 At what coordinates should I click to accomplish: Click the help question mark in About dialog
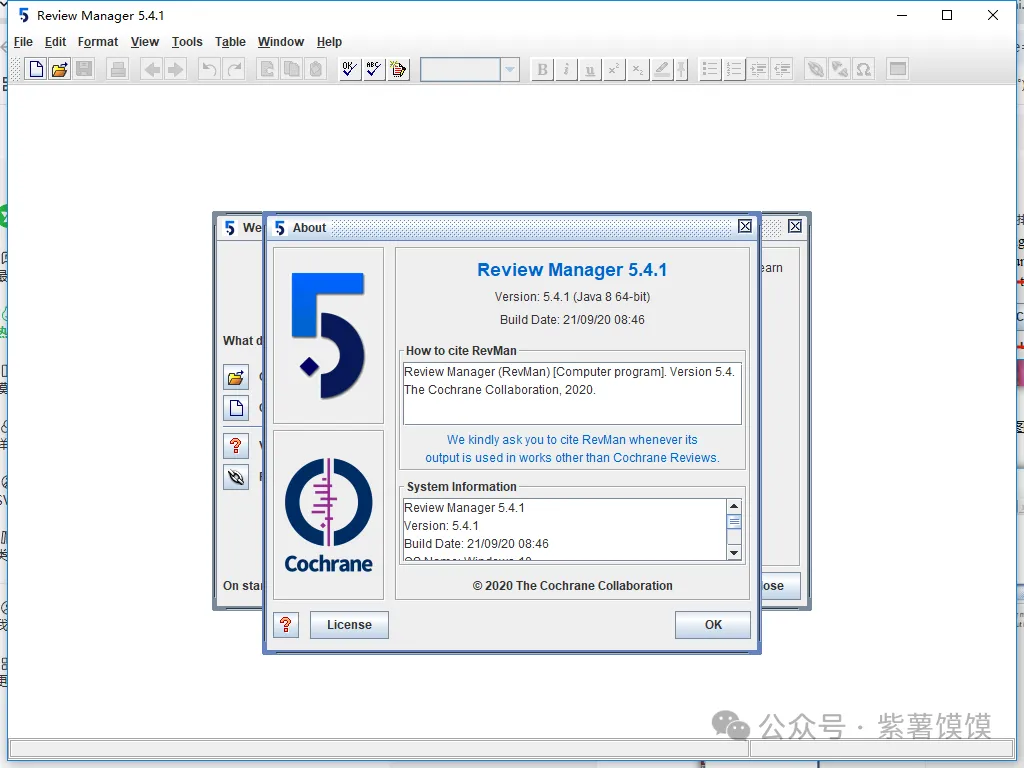[286, 625]
